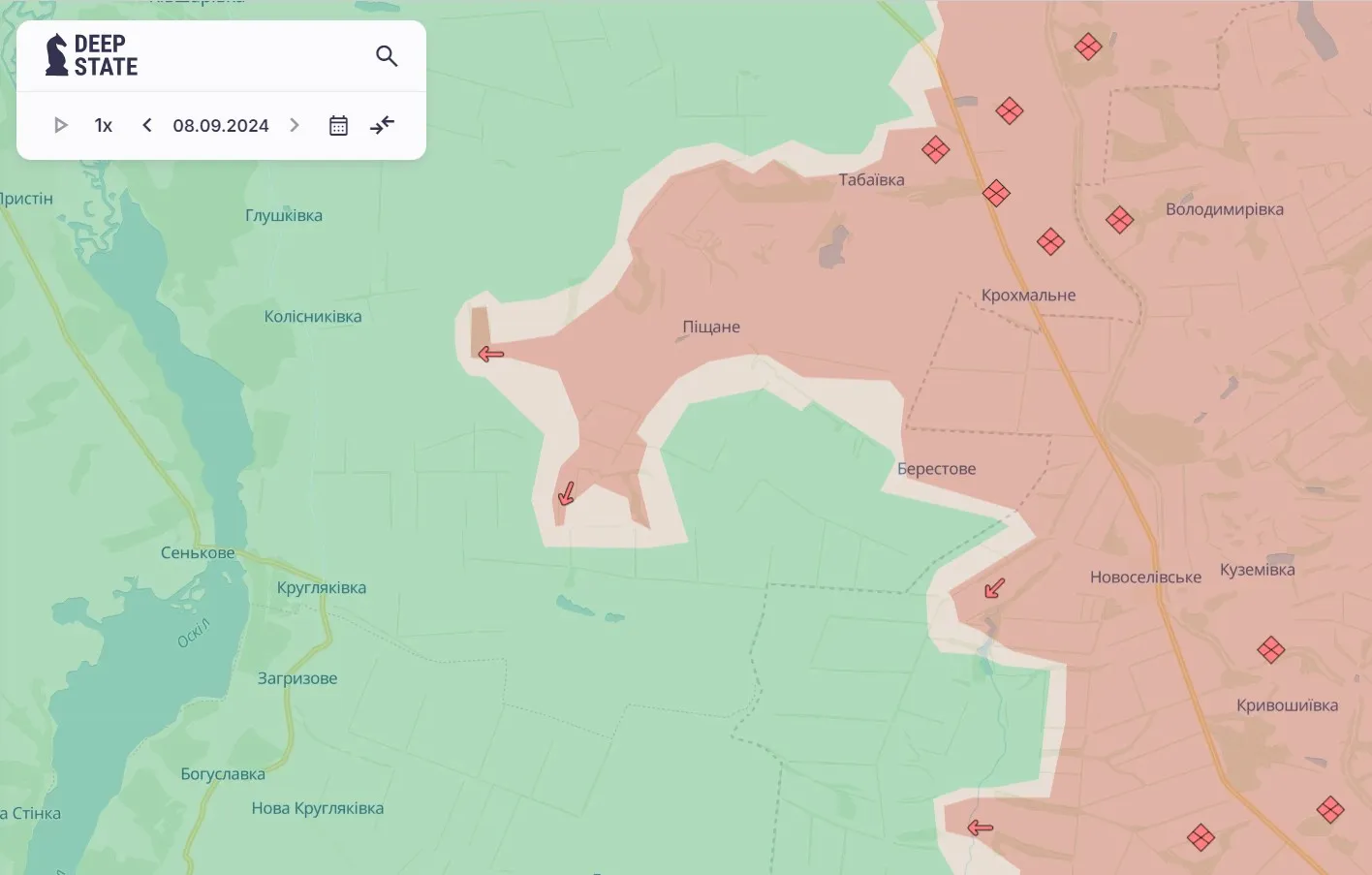The image size is (1372, 875).
Task: Click the Піщане village label
Action: (x=711, y=328)
